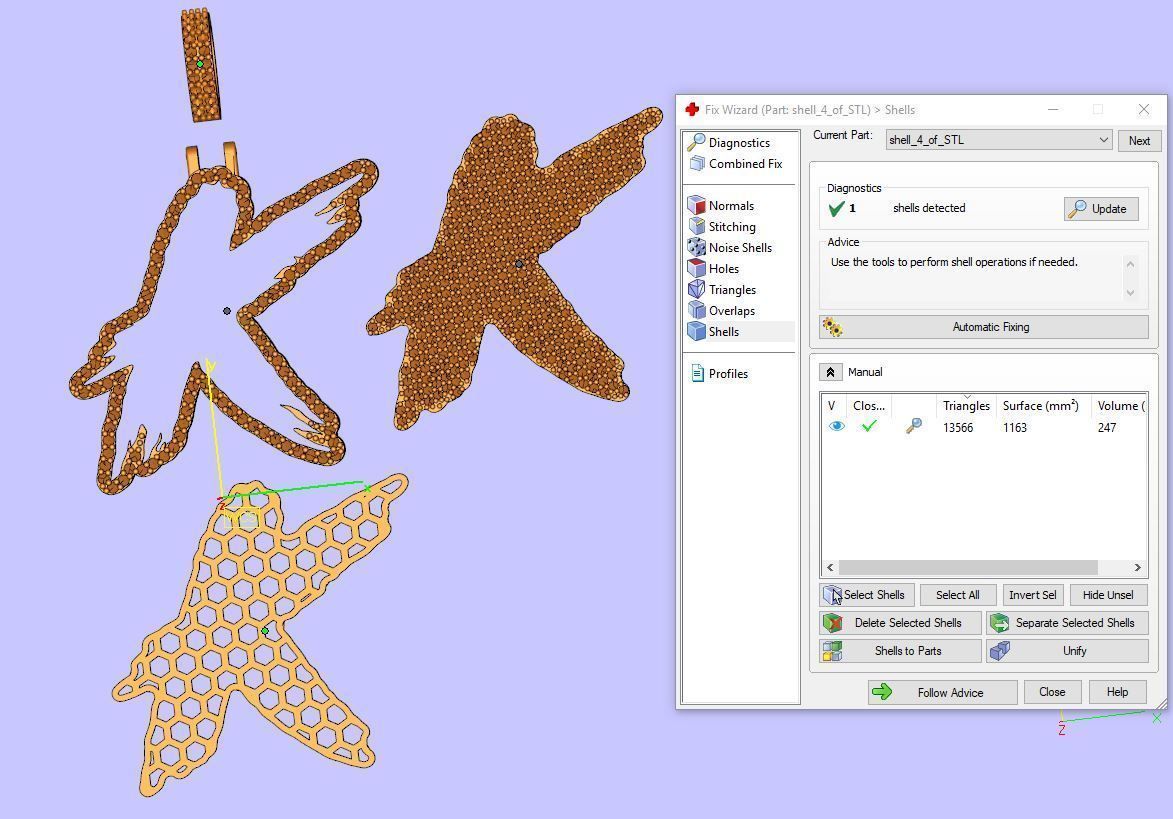
Task: Close the Fix Wizard via Close button
Action: [x=1052, y=692]
